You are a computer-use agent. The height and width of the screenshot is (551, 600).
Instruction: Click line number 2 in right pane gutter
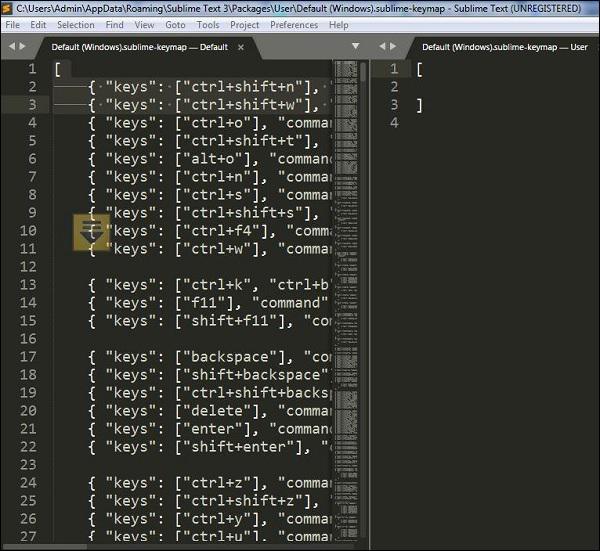(x=394, y=87)
